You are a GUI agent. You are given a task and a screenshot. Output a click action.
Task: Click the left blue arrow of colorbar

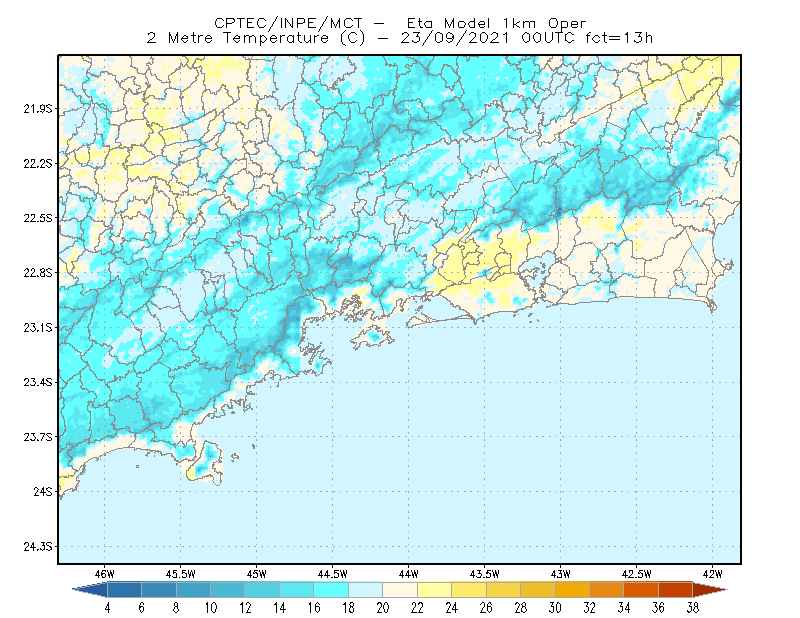tap(90, 590)
